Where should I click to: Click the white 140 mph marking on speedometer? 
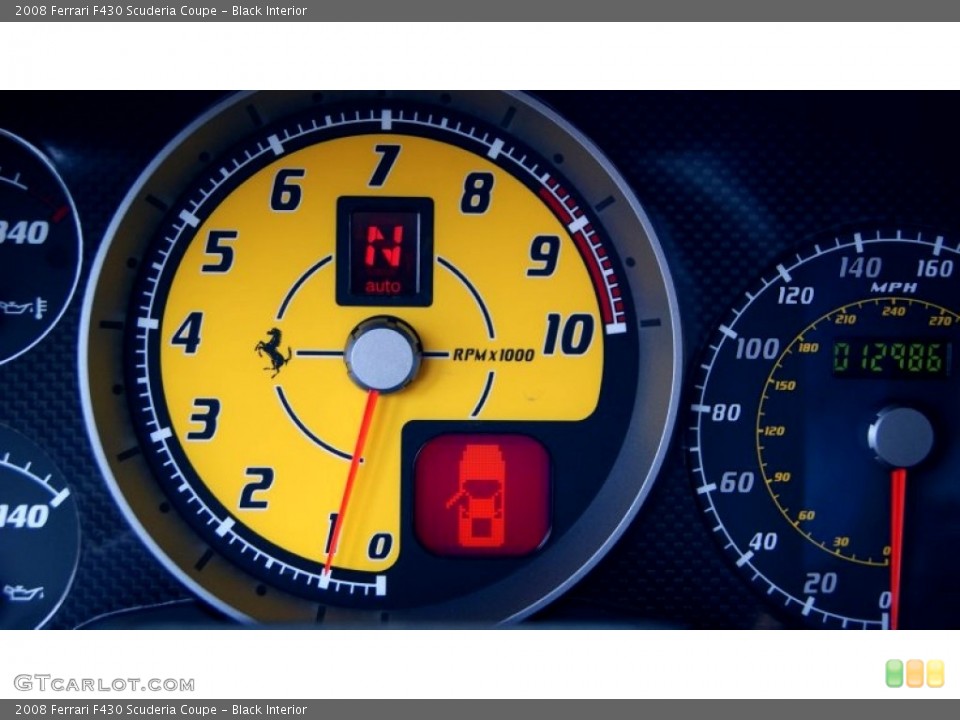pos(860,268)
